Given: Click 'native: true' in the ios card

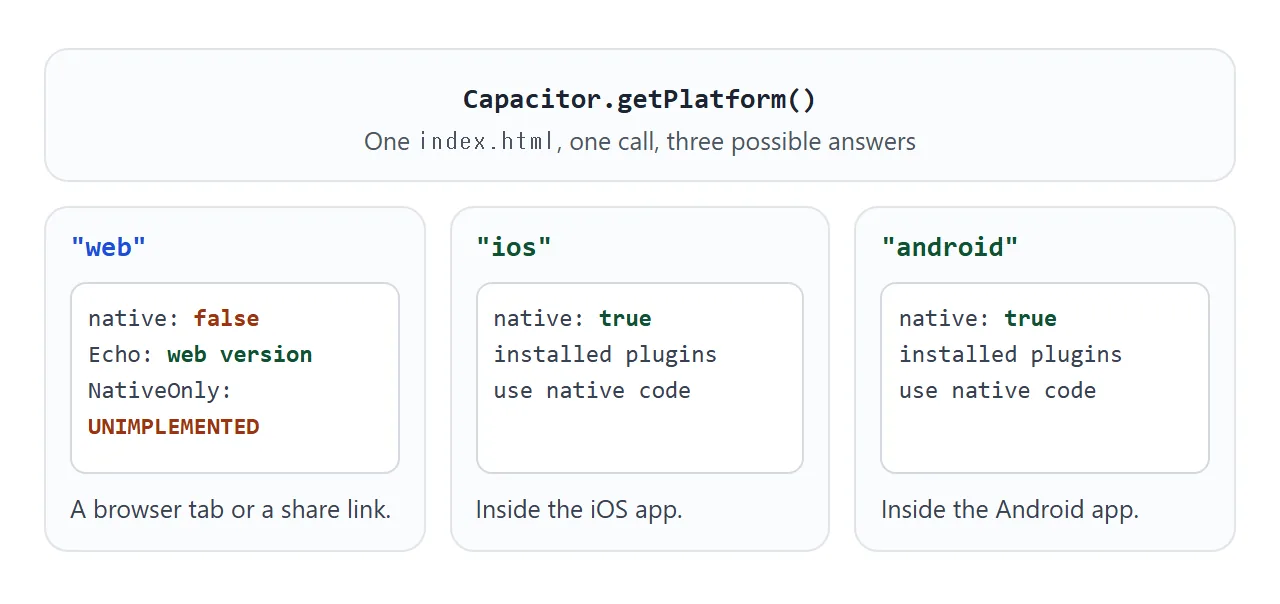Looking at the screenshot, I should [573, 319].
